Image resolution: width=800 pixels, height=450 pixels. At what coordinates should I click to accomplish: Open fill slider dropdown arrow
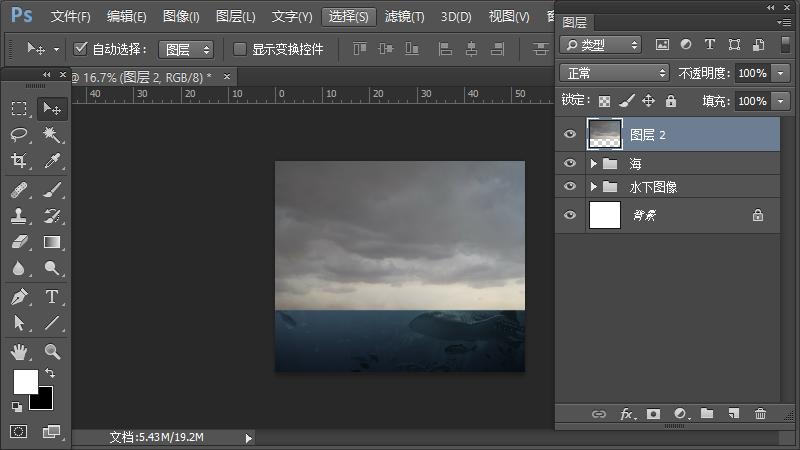coord(781,101)
